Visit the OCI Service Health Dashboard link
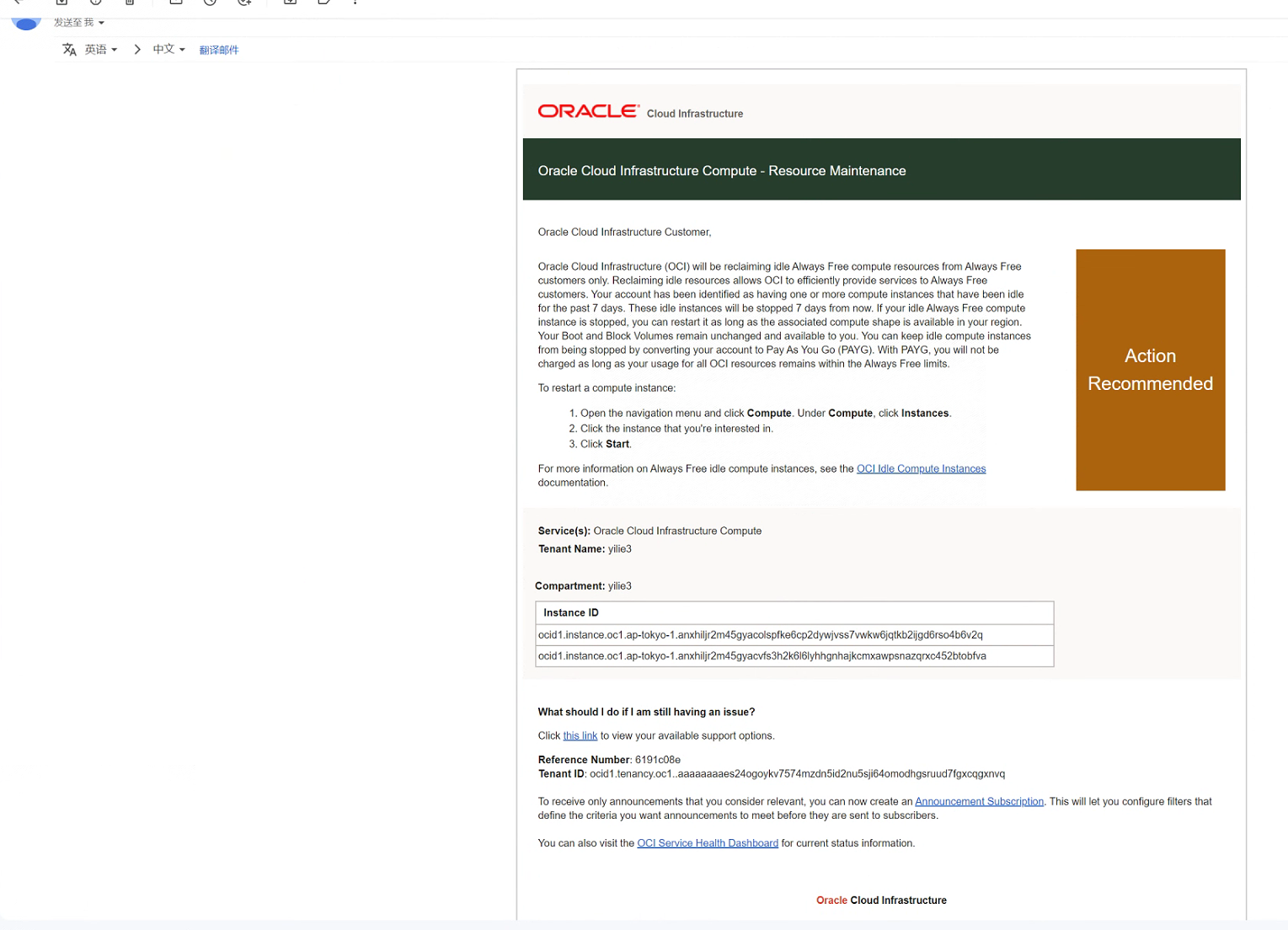This screenshot has width=1288, height=930. pyautogui.click(x=708, y=843)
